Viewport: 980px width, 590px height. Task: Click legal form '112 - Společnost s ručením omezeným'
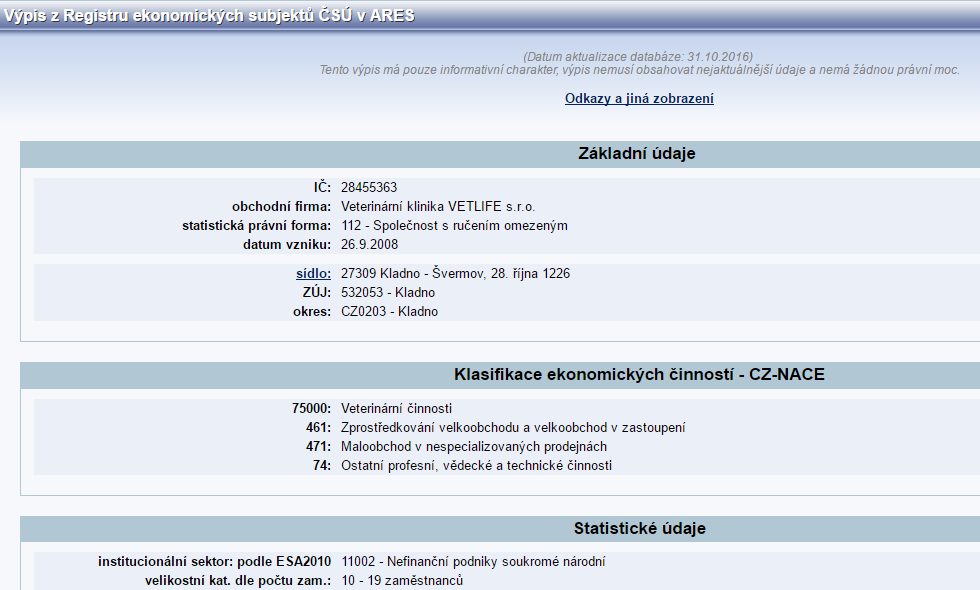[x=454, y=226]
